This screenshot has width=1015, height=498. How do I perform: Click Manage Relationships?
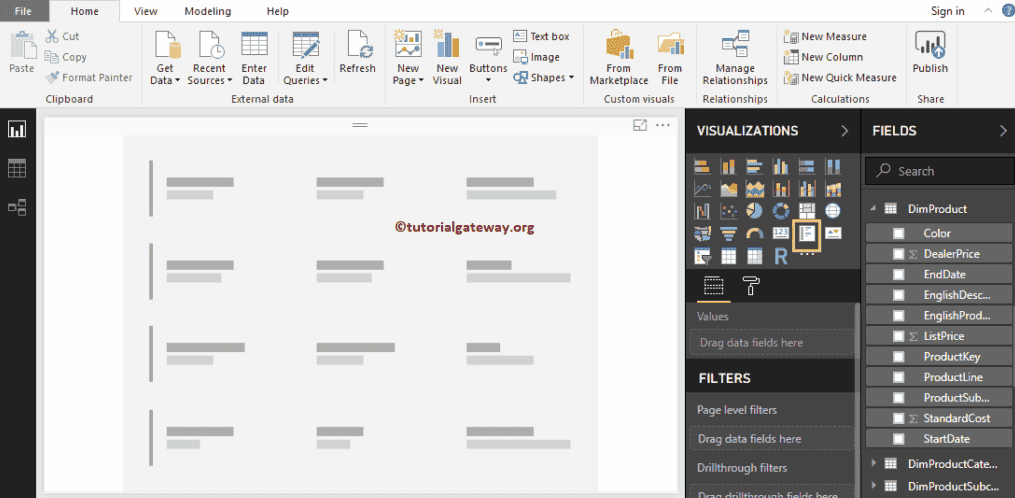[x=735, y=58]
